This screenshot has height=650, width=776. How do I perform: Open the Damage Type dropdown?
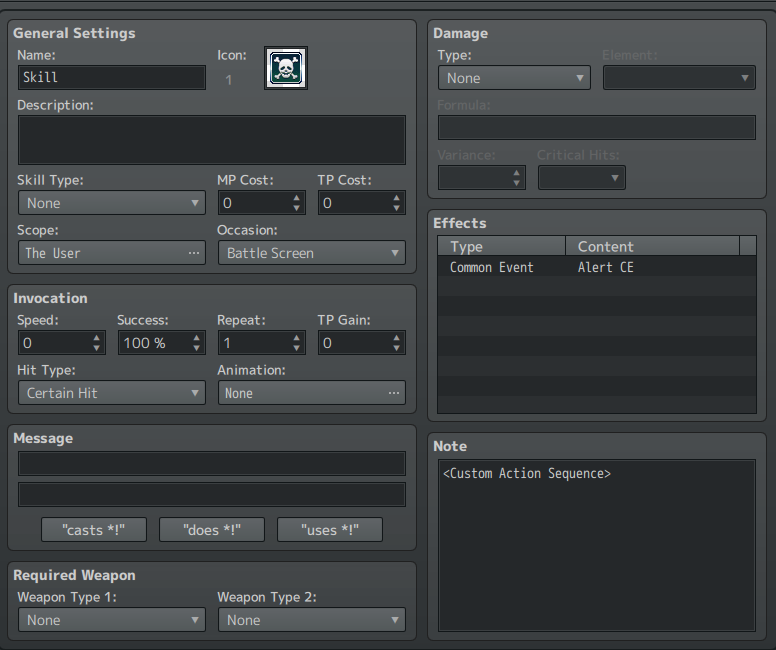tap(514, 78)
